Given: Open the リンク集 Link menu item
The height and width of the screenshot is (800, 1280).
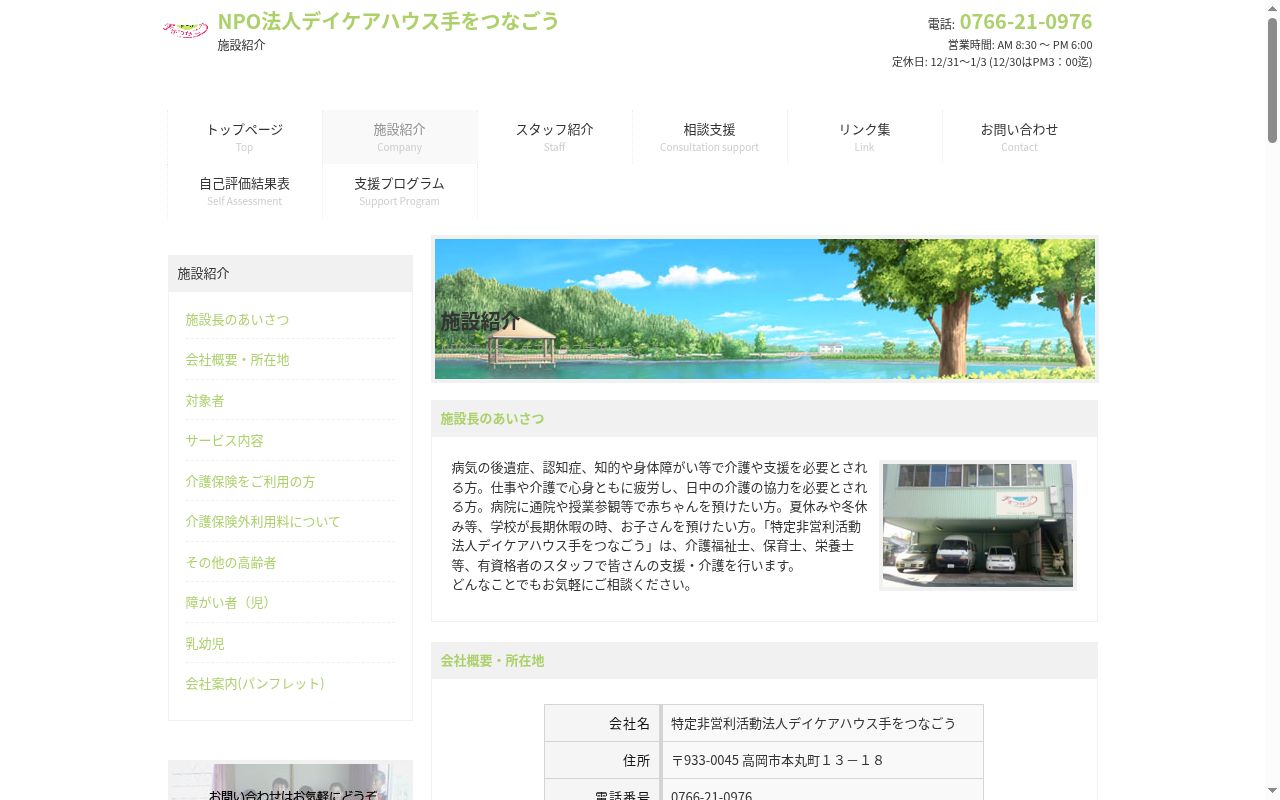Looking at the screenshot, I should point(864,137).
